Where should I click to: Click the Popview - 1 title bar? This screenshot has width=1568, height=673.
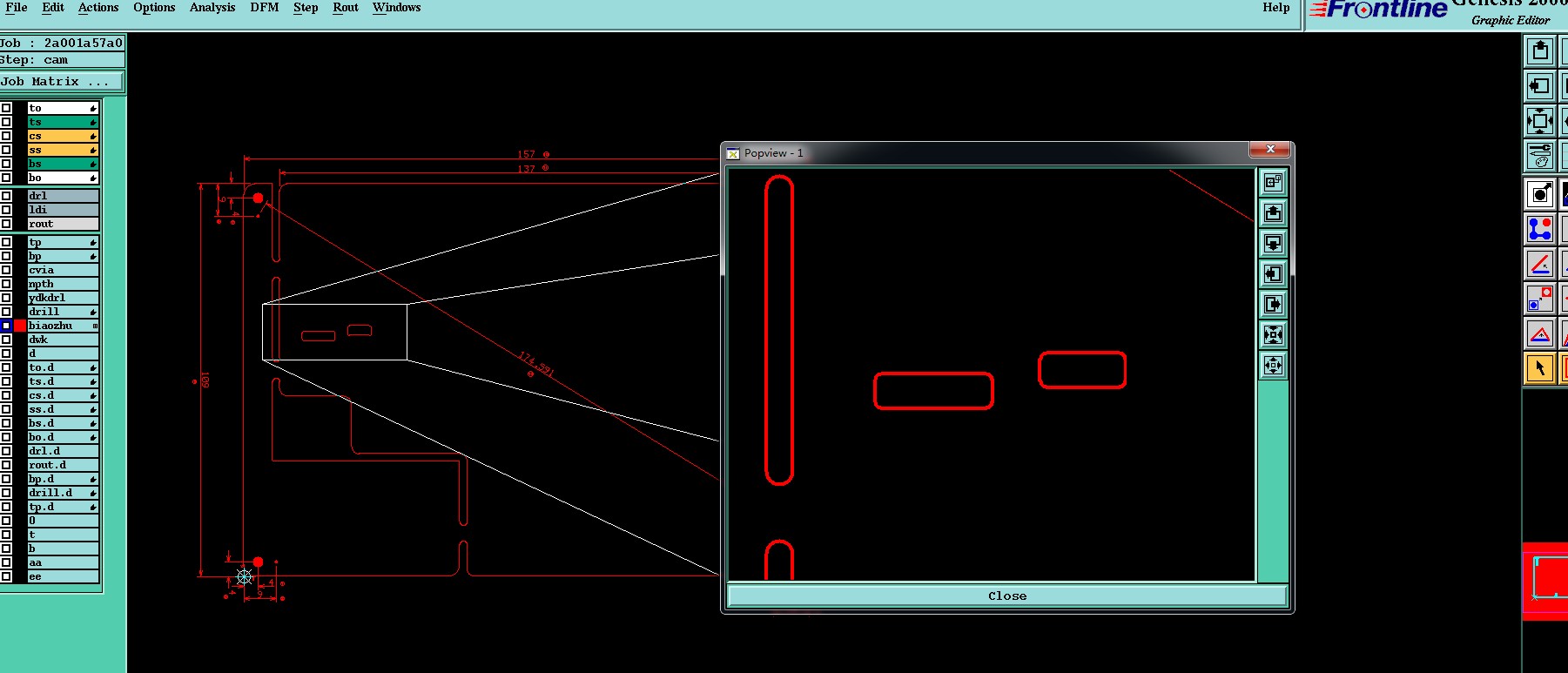pyautogui.click(x=984, y=152)
